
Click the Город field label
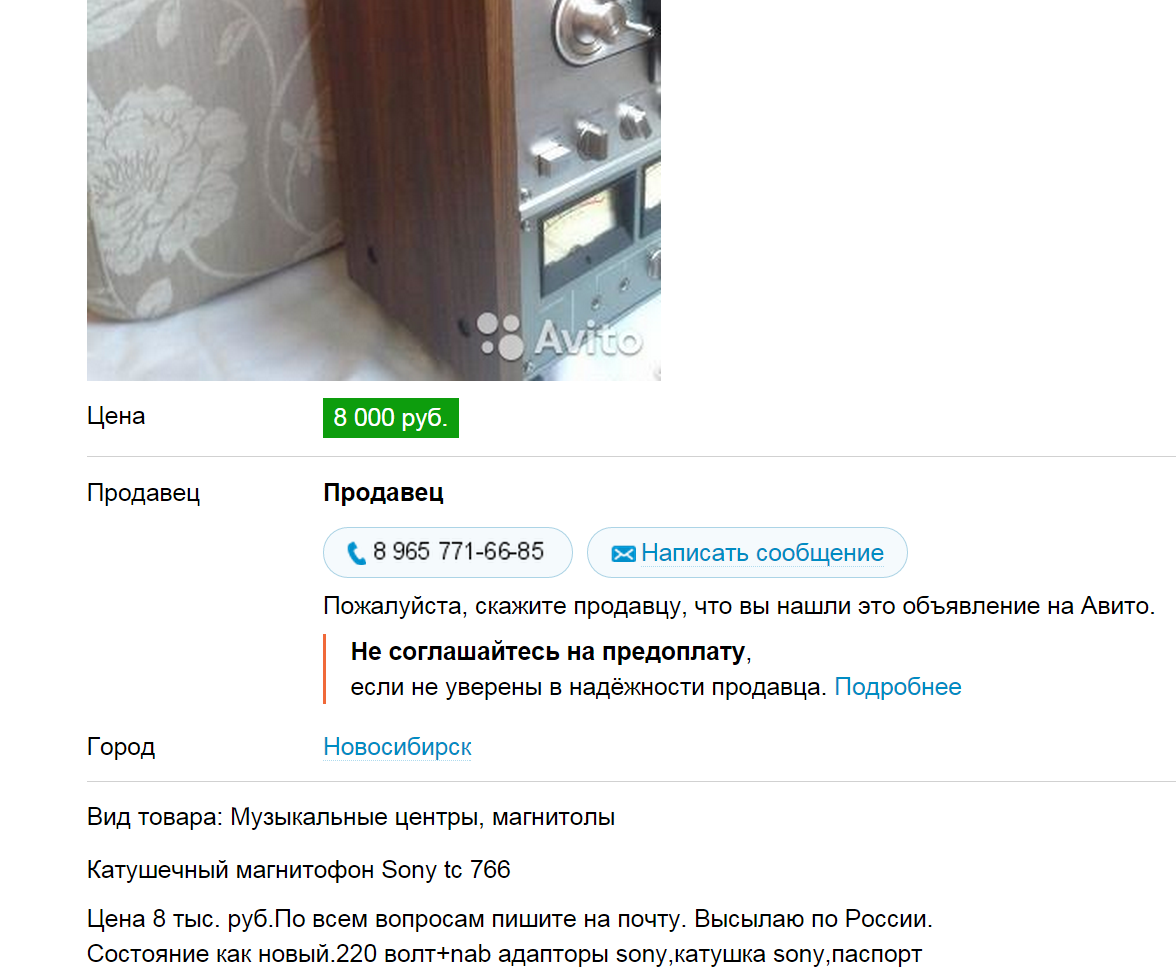coord(121,747)
